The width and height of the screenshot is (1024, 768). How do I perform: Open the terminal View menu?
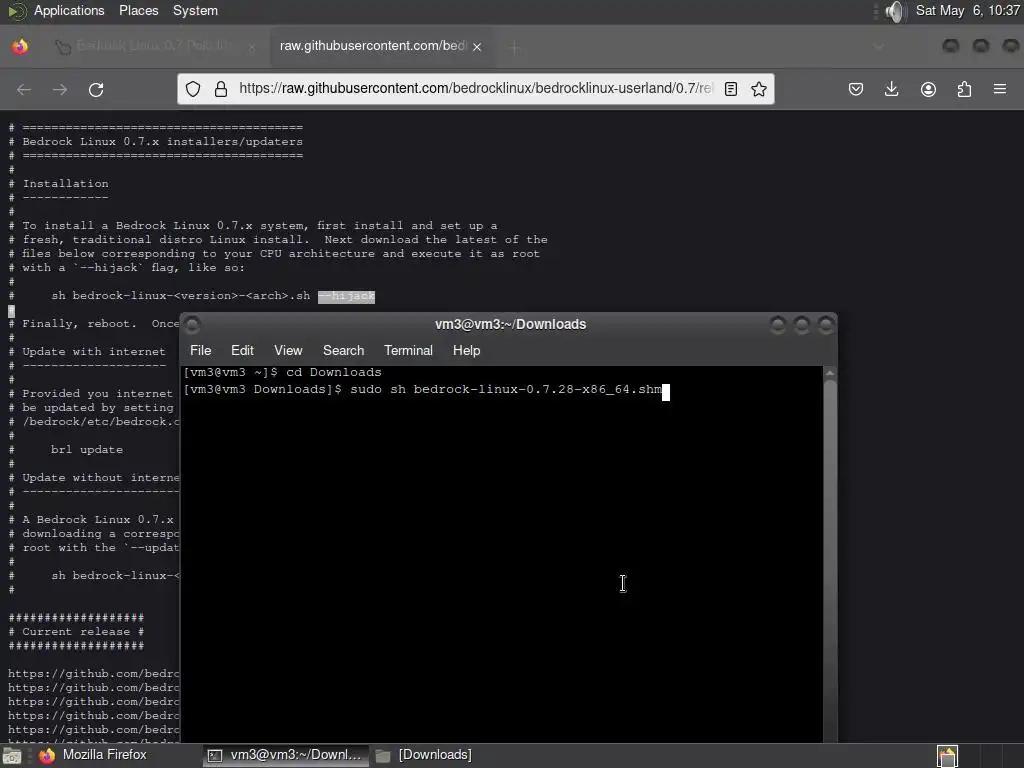288,350
